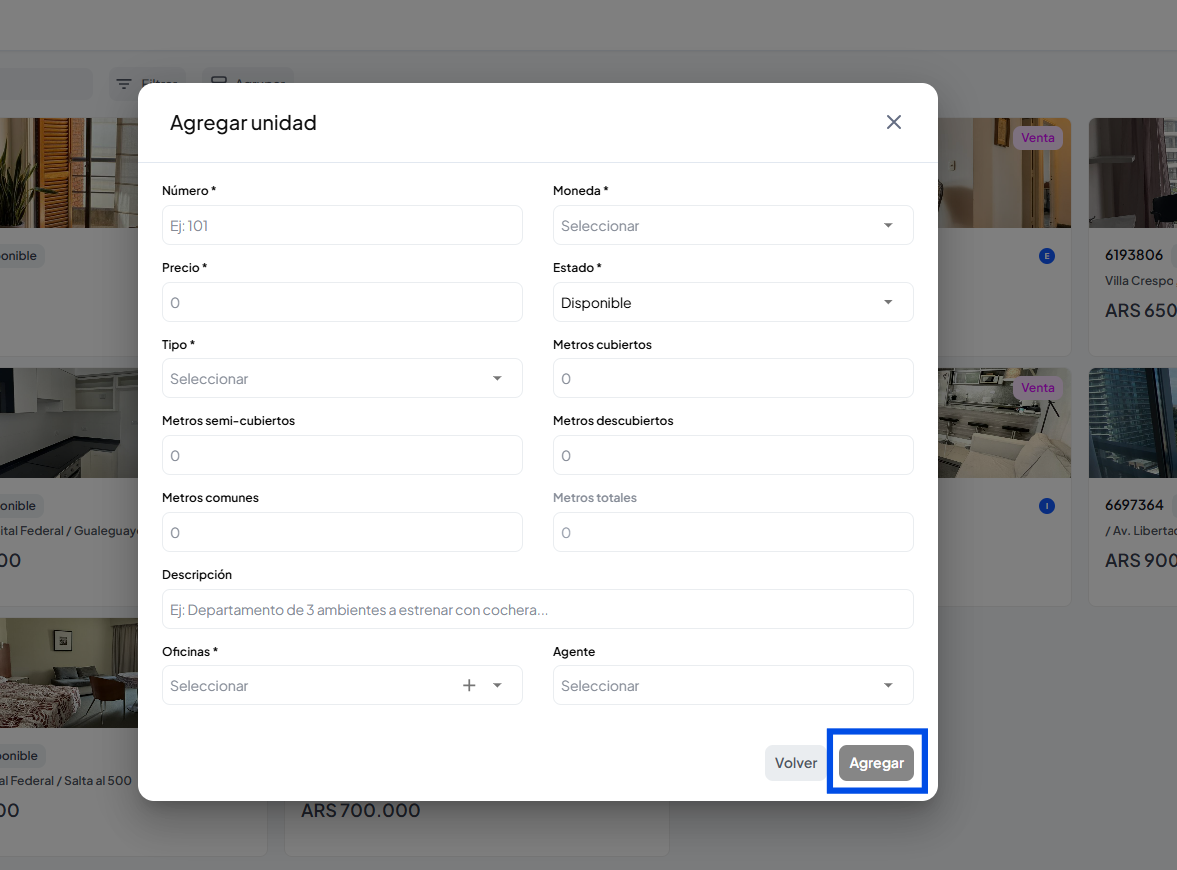The width and height of the screenshot is (1177, 870).
Task: Click the Volver button
Action: [x=796, y=763]
